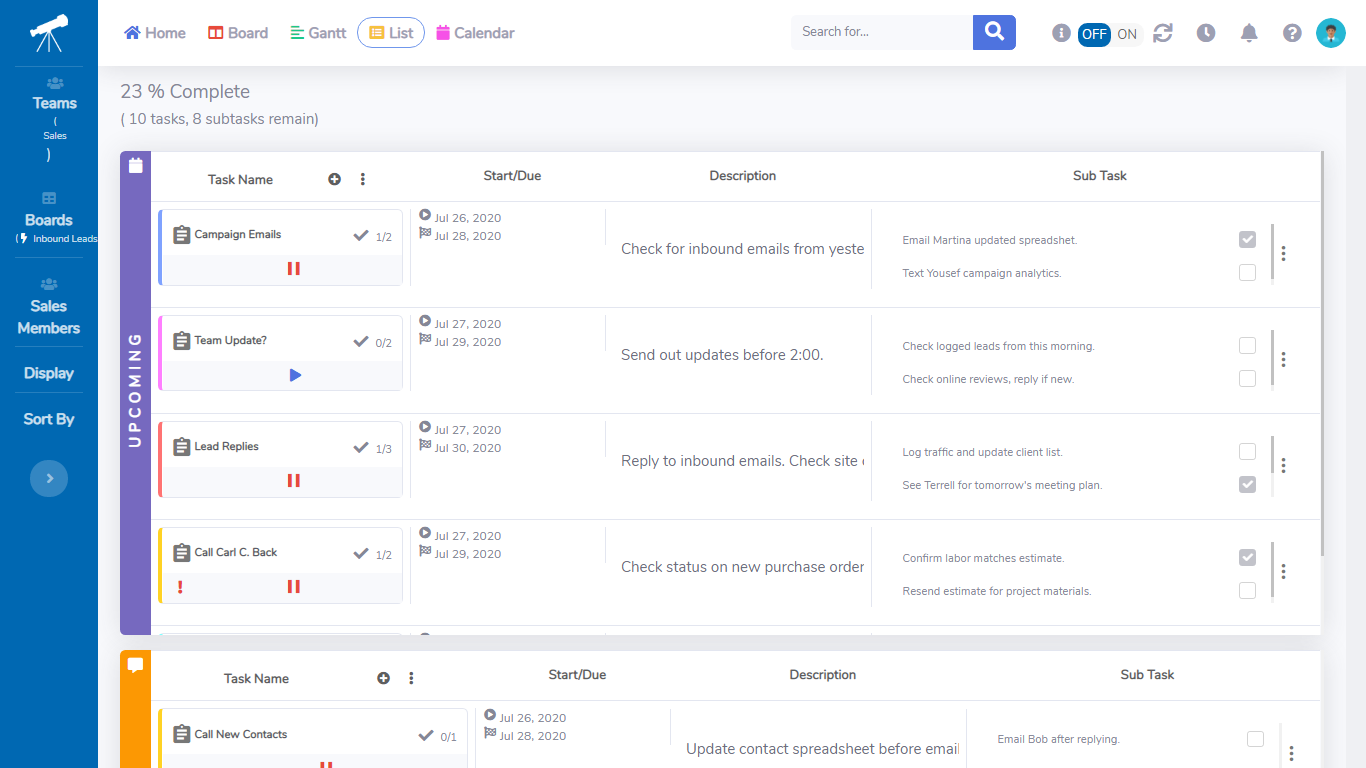Image resolution: width=1366 pixels, height=768 pixels.
Task: Click the orange section comment icon
Action: pos(135,664)
